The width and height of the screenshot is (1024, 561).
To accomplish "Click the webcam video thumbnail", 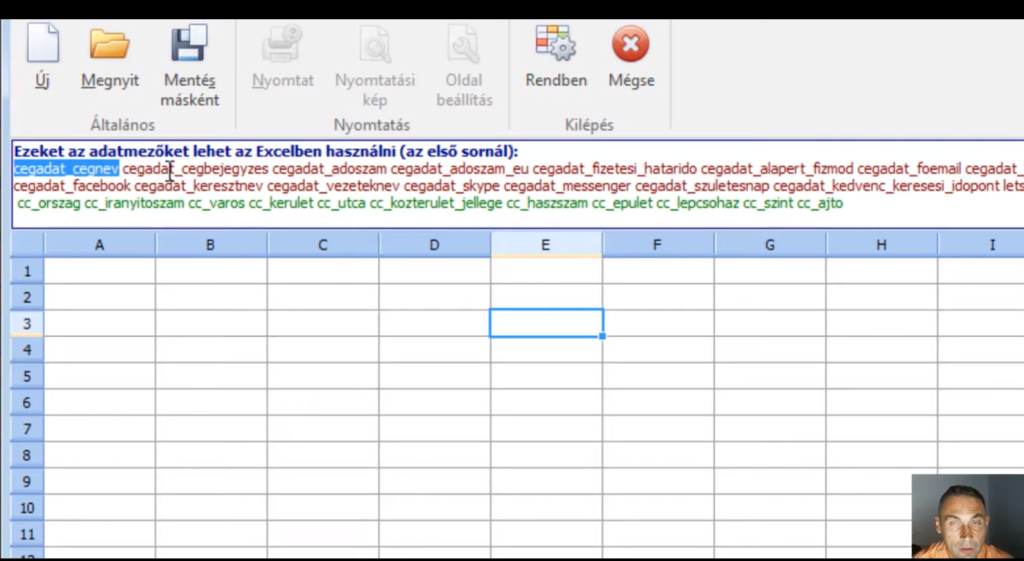I will coord(968,516).
